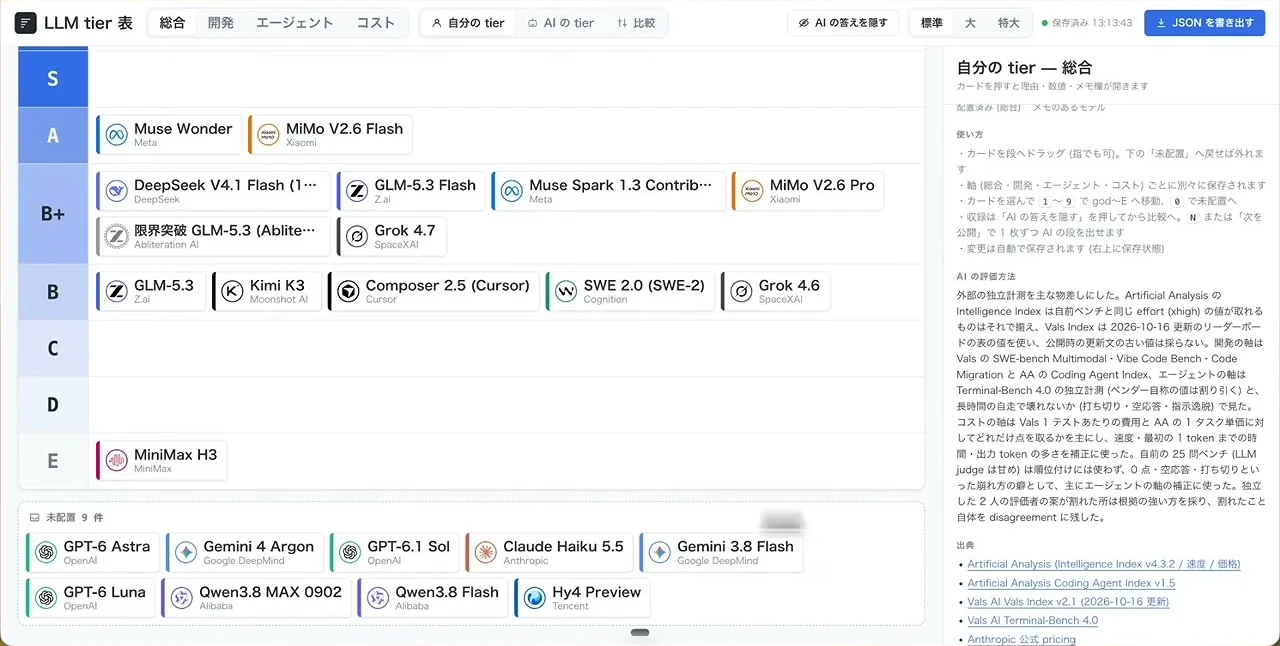This screenshot has width=1280, height=646.
Task: Switch to AI の tier view
Action: click(x=560, y=23)
